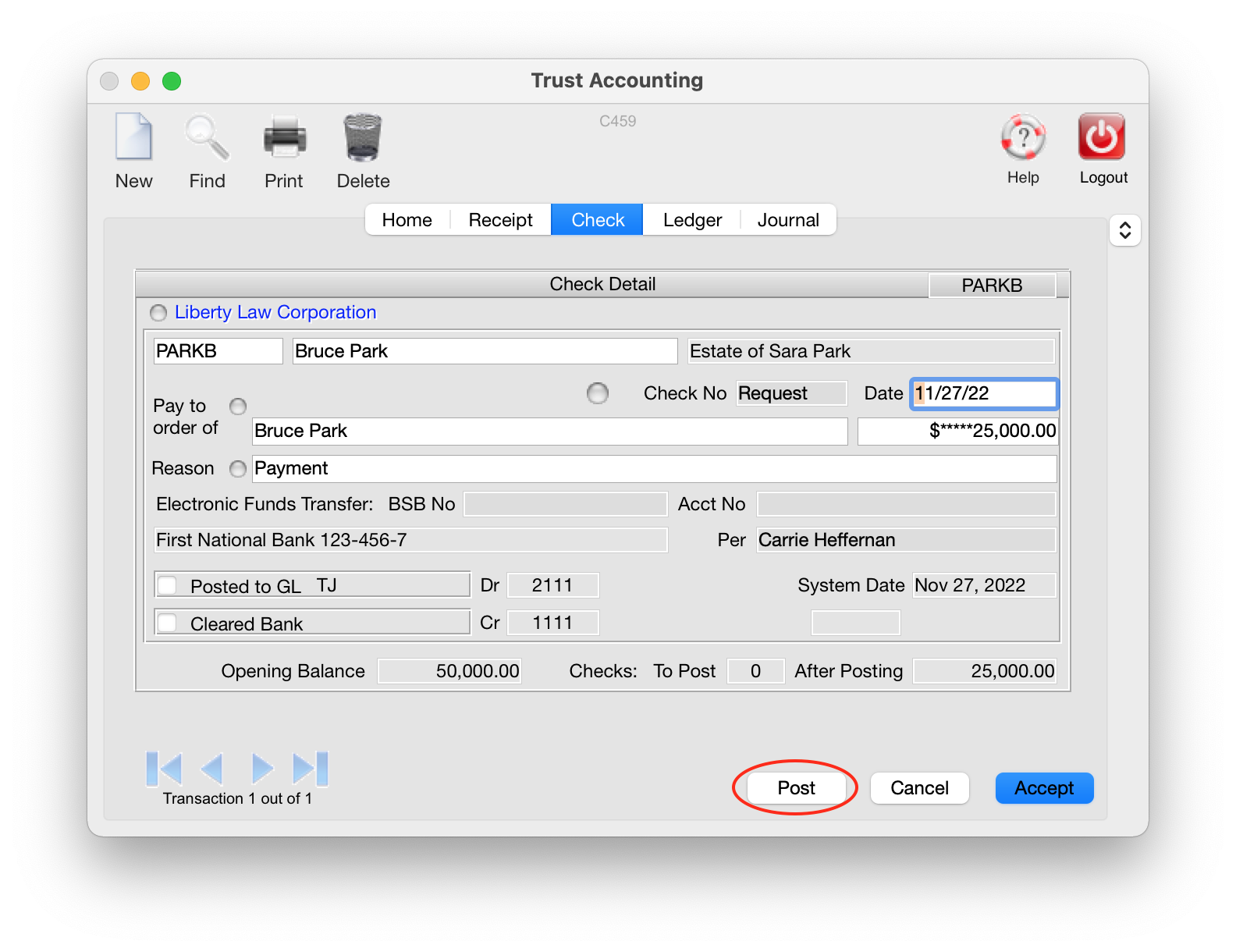Go to the previous transaction arrow
Viewport: 1236px width, 952px height.
212,769
